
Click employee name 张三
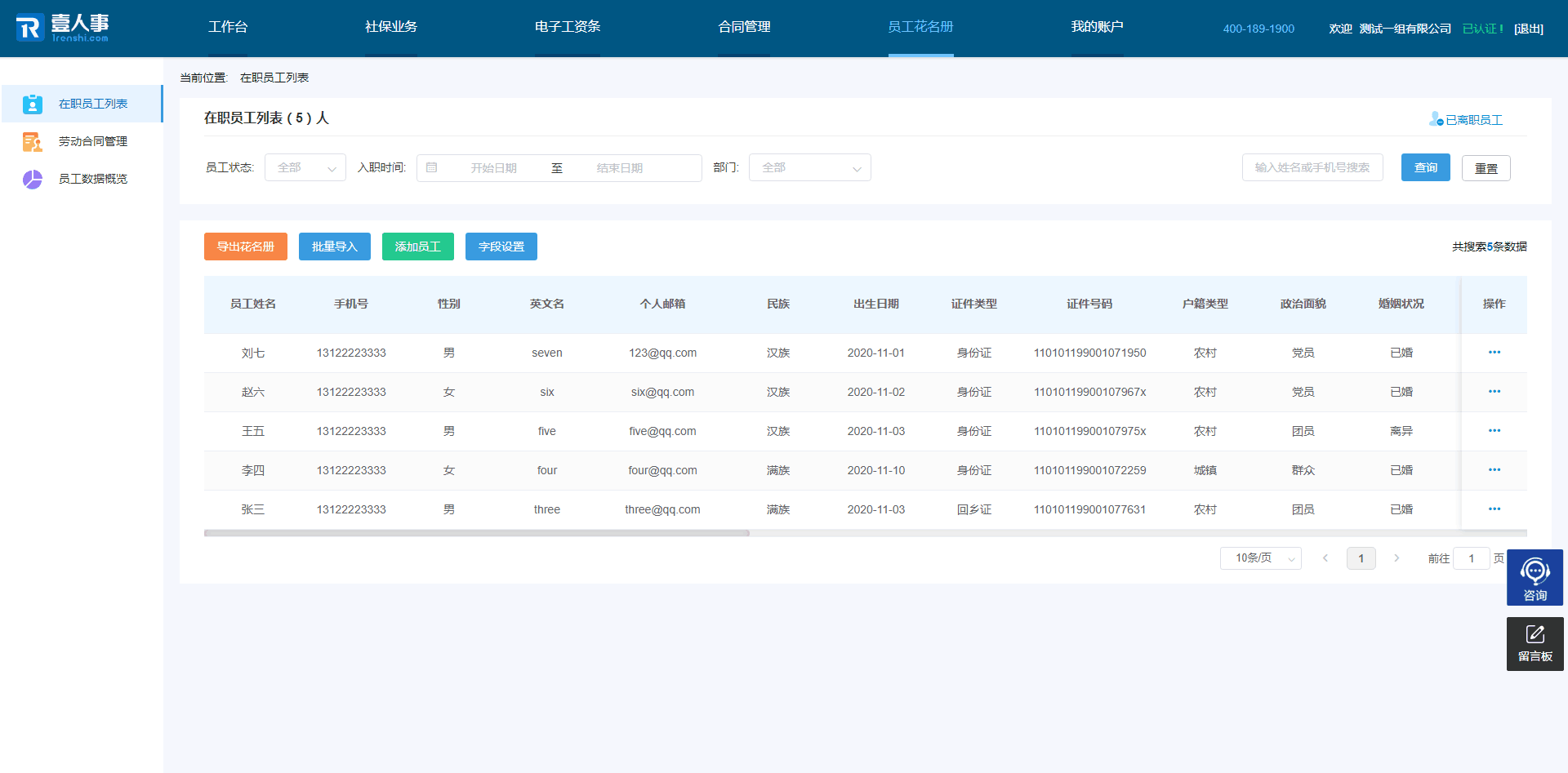coord(253,509)
